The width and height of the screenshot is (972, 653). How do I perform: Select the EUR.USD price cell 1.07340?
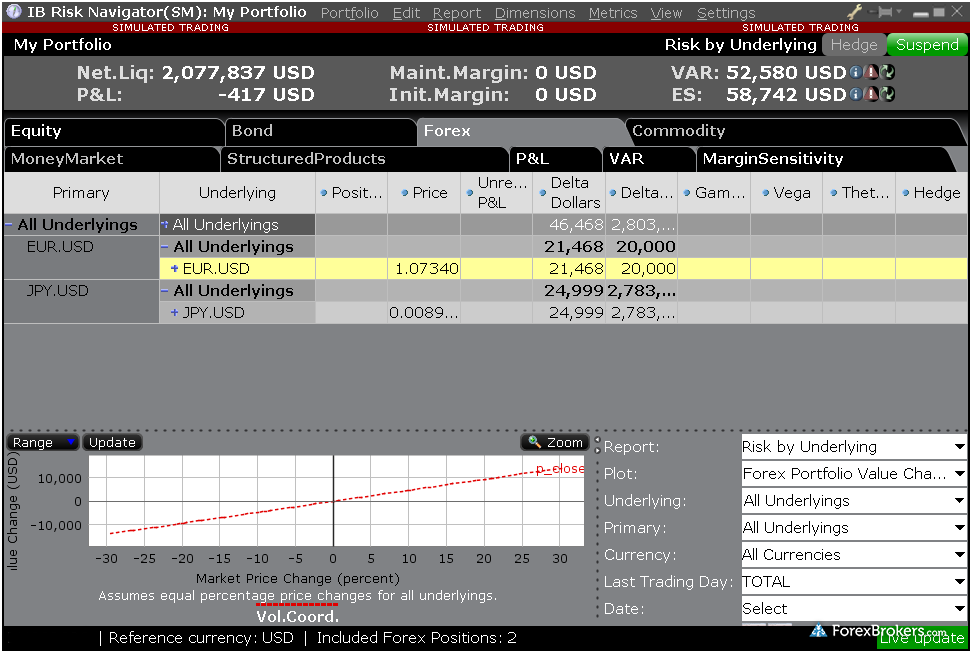click(x=424, y=269)
